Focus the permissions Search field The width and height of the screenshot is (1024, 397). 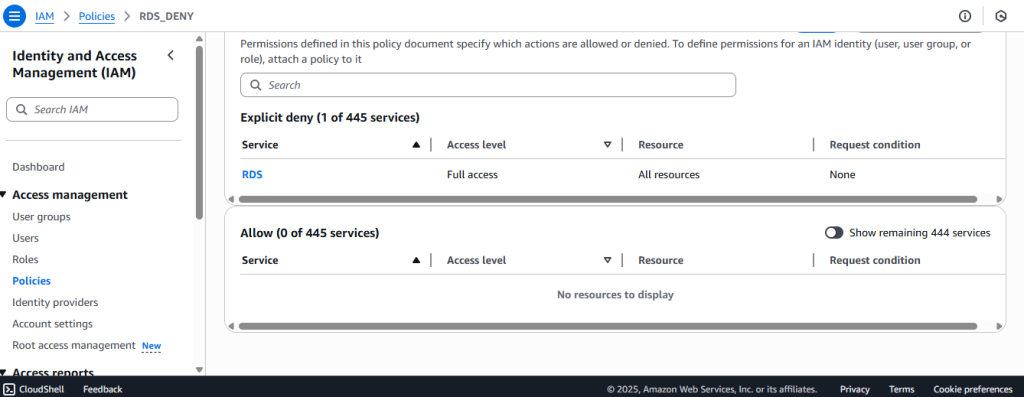tap(488, 86)
